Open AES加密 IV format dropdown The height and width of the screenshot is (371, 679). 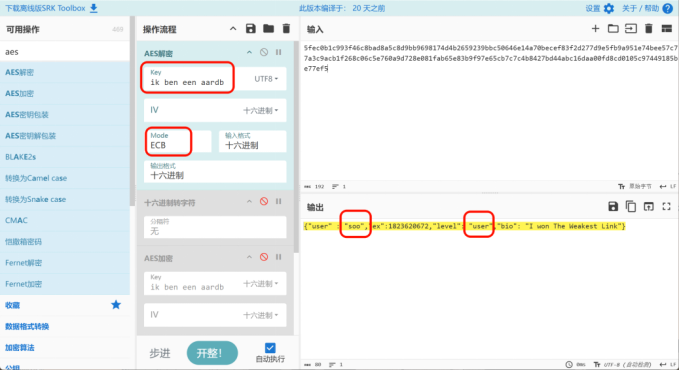[x=261, y=315]
